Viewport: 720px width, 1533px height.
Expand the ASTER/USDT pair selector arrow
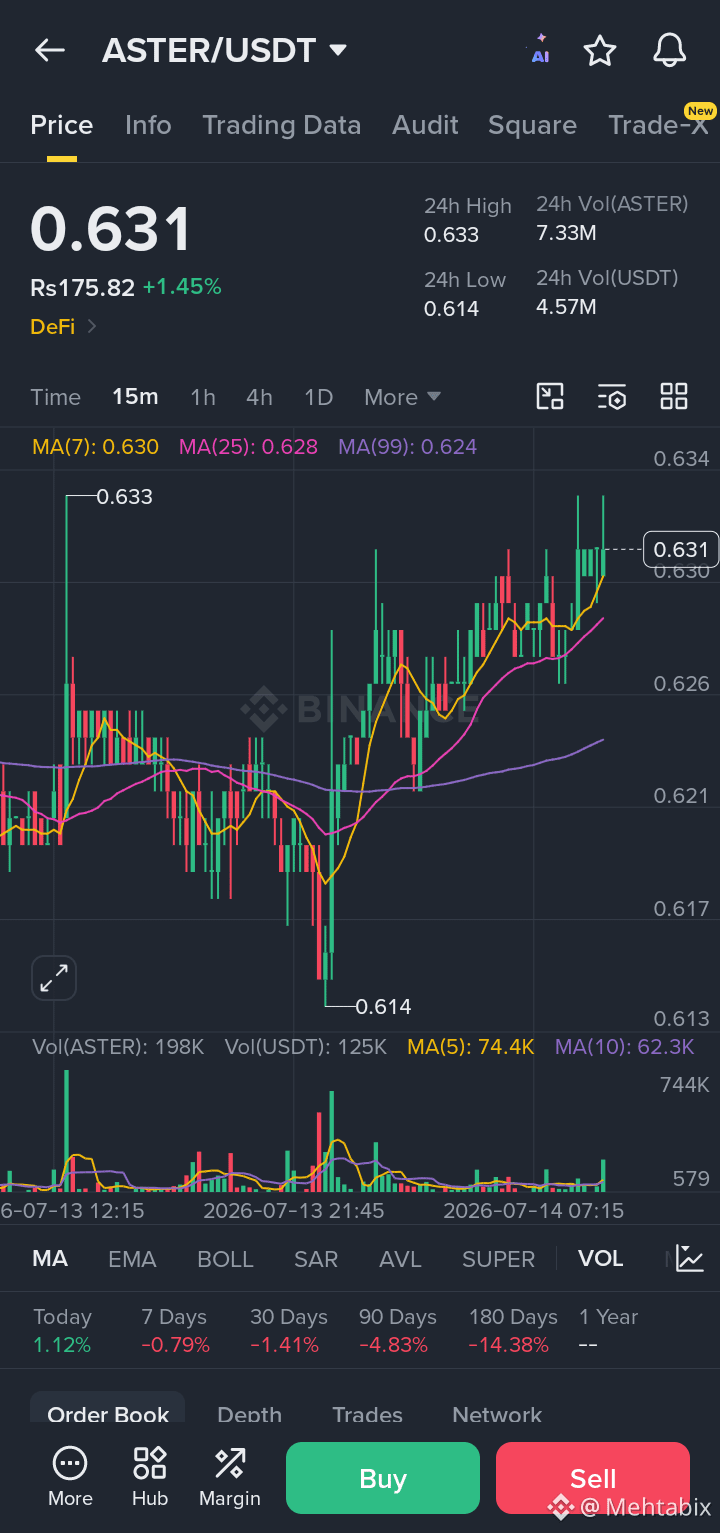[338, 49]
